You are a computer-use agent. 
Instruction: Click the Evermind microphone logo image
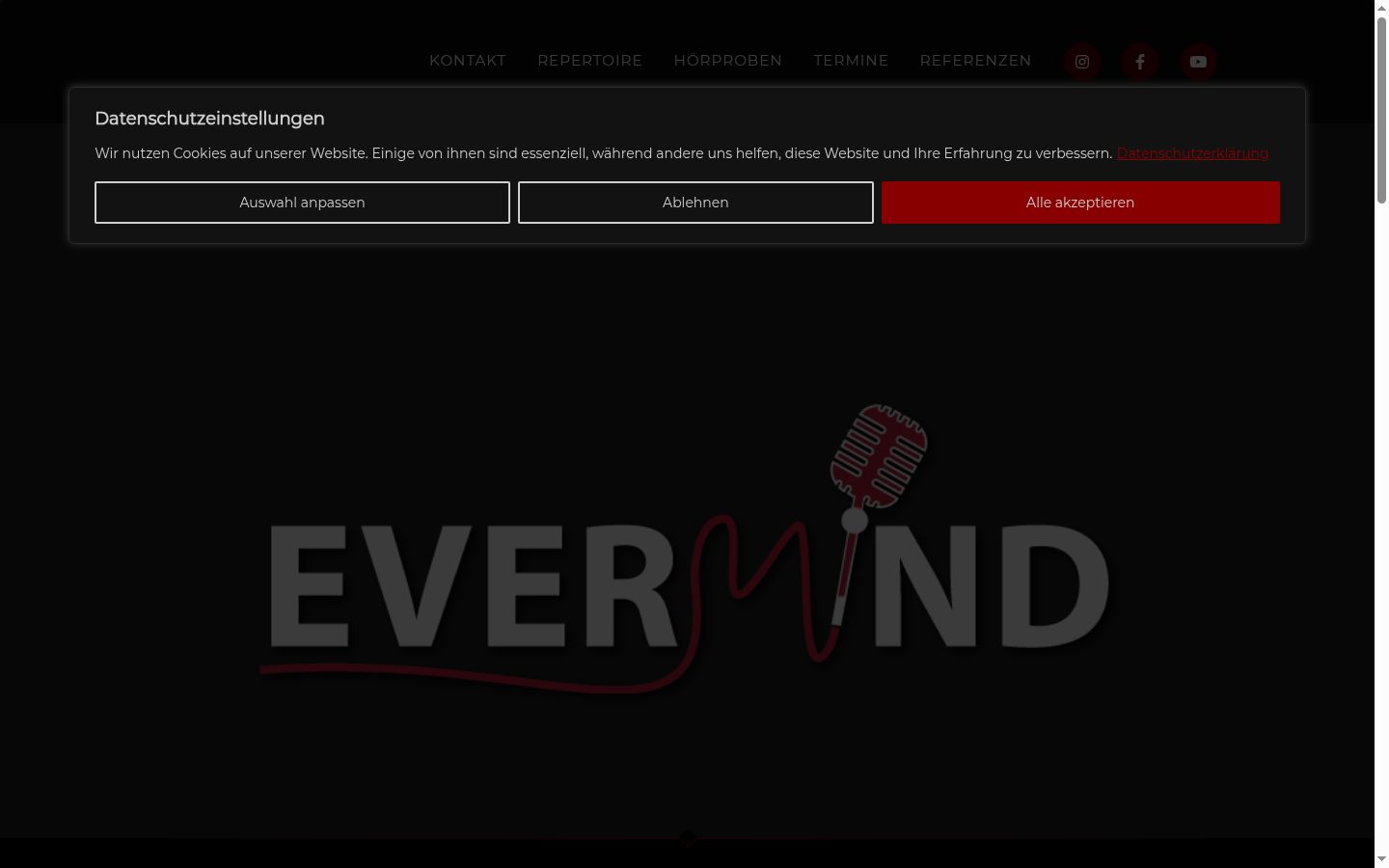685,548
